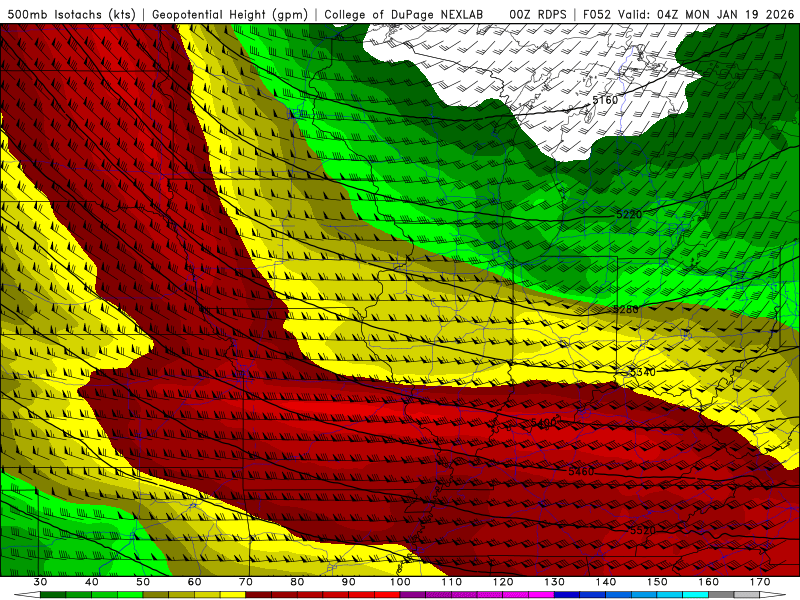Viewport: 800px width, 600px height.
Task: Click the 170 tick label on color scale
Action: pyautogui.click(x=760, y=582)
